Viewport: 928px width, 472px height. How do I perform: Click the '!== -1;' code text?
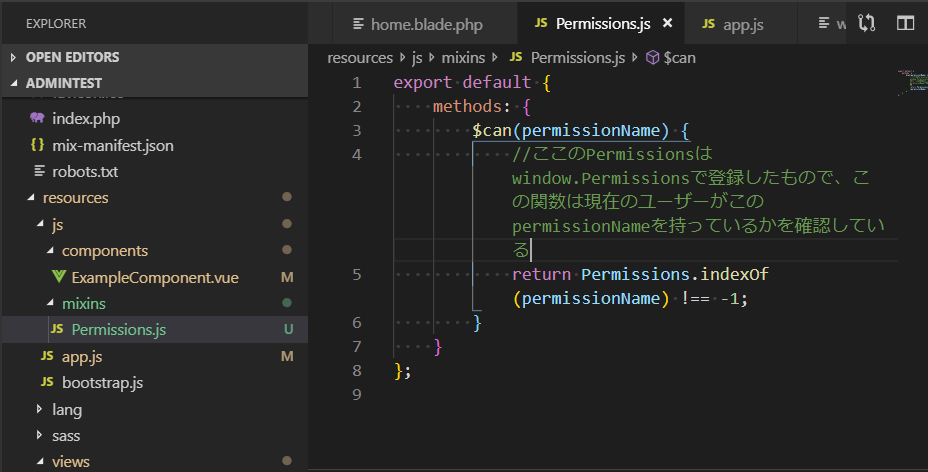[714, 299]
